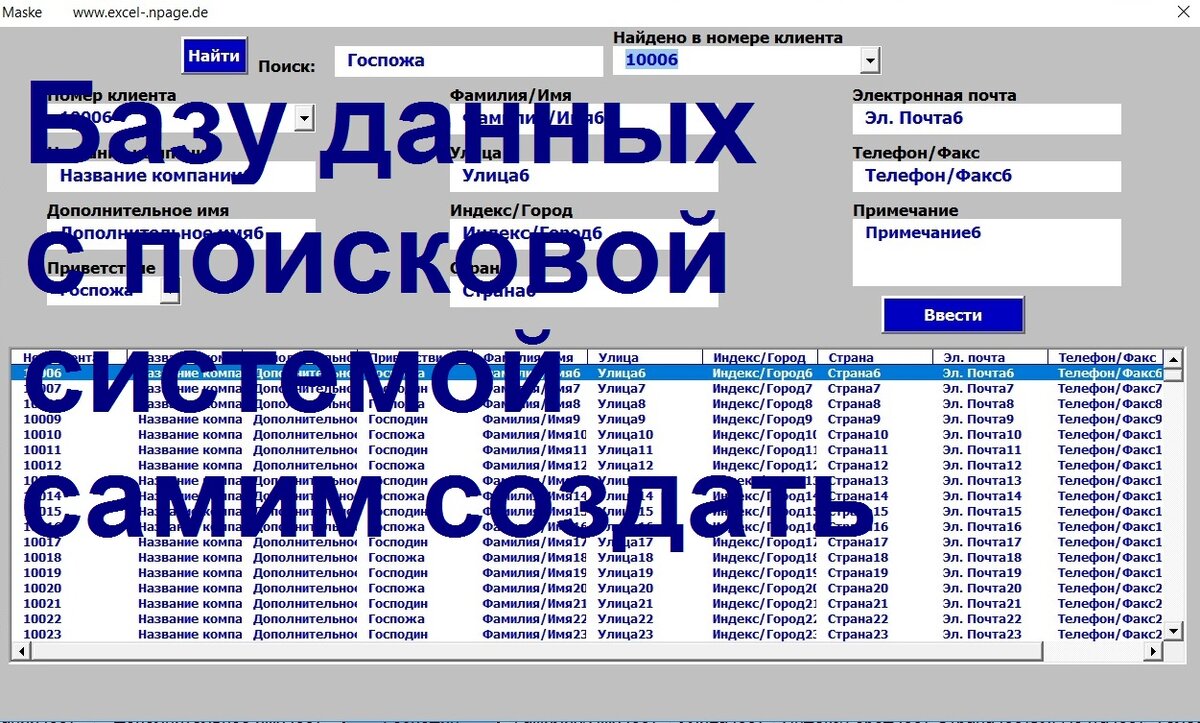Screen dimensions: 1200x723
Task: Select list row 10019
Action: [588, 573]
